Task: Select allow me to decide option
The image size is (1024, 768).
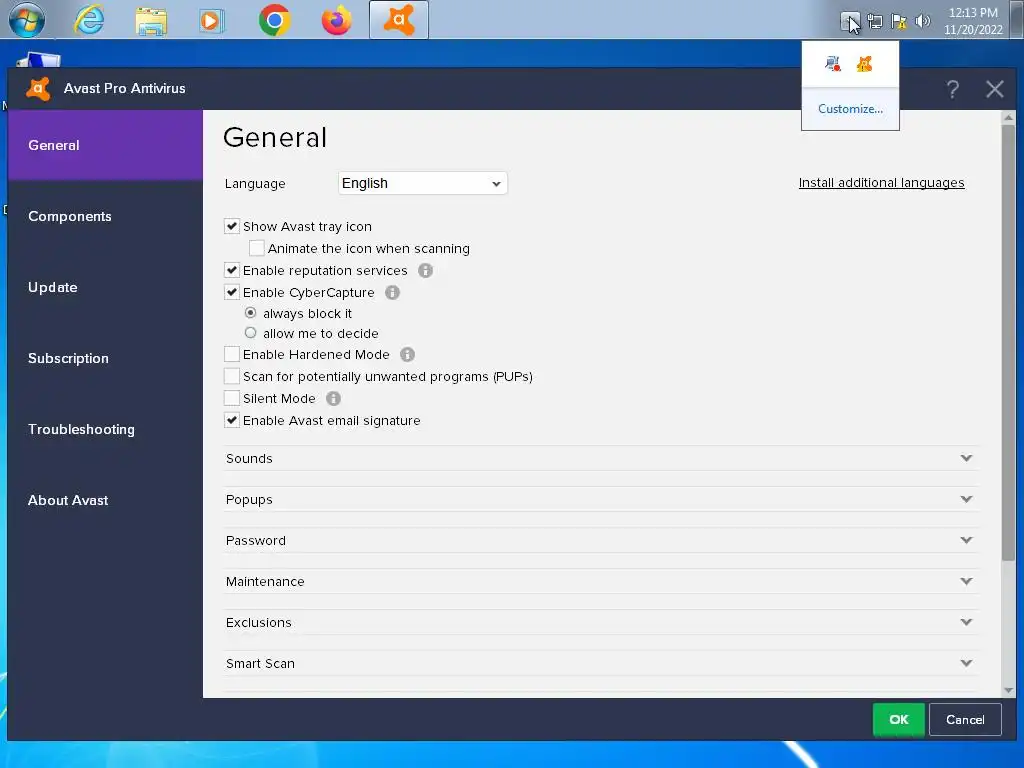Action: click(250, 333)
